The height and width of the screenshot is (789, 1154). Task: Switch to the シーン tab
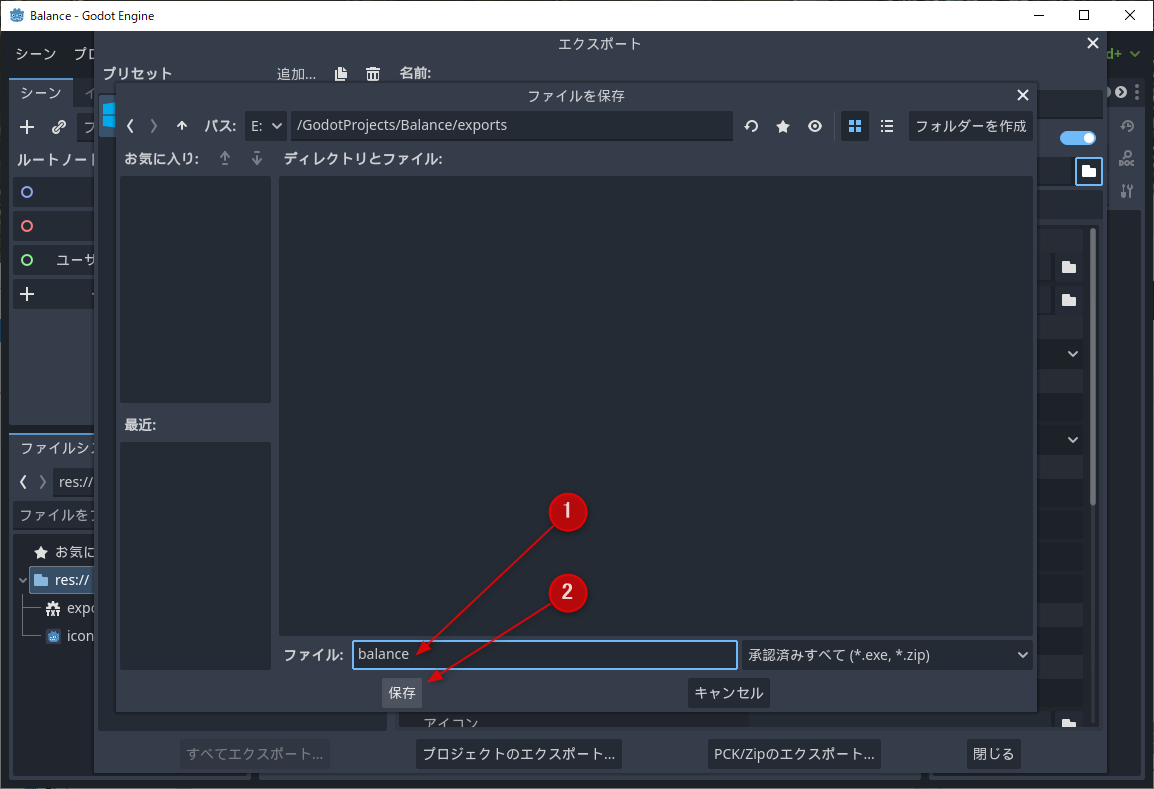point(40,92)
